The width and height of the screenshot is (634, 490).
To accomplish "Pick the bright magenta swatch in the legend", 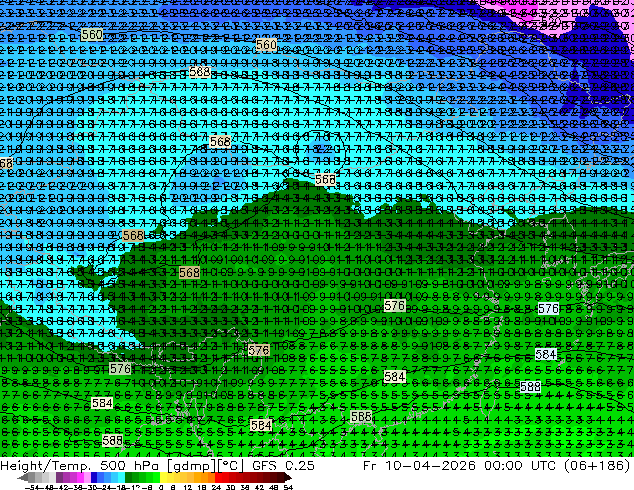I will coord(80,477).
